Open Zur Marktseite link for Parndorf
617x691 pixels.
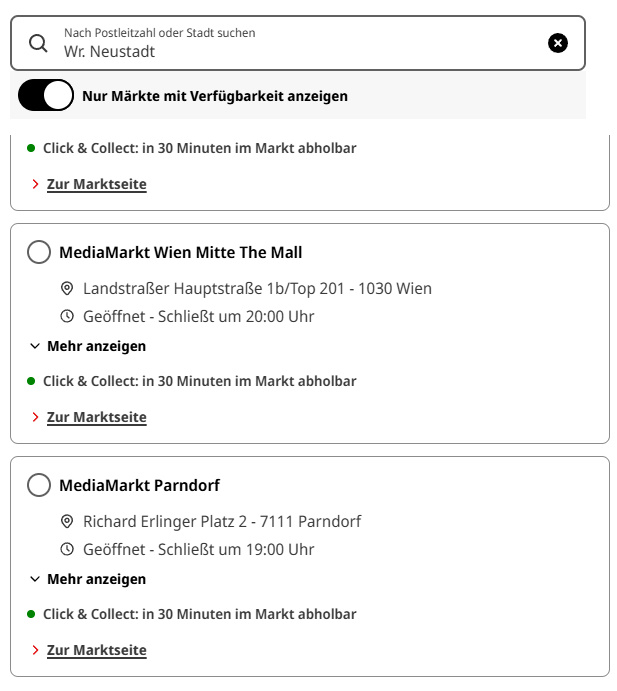pos(97,650)
